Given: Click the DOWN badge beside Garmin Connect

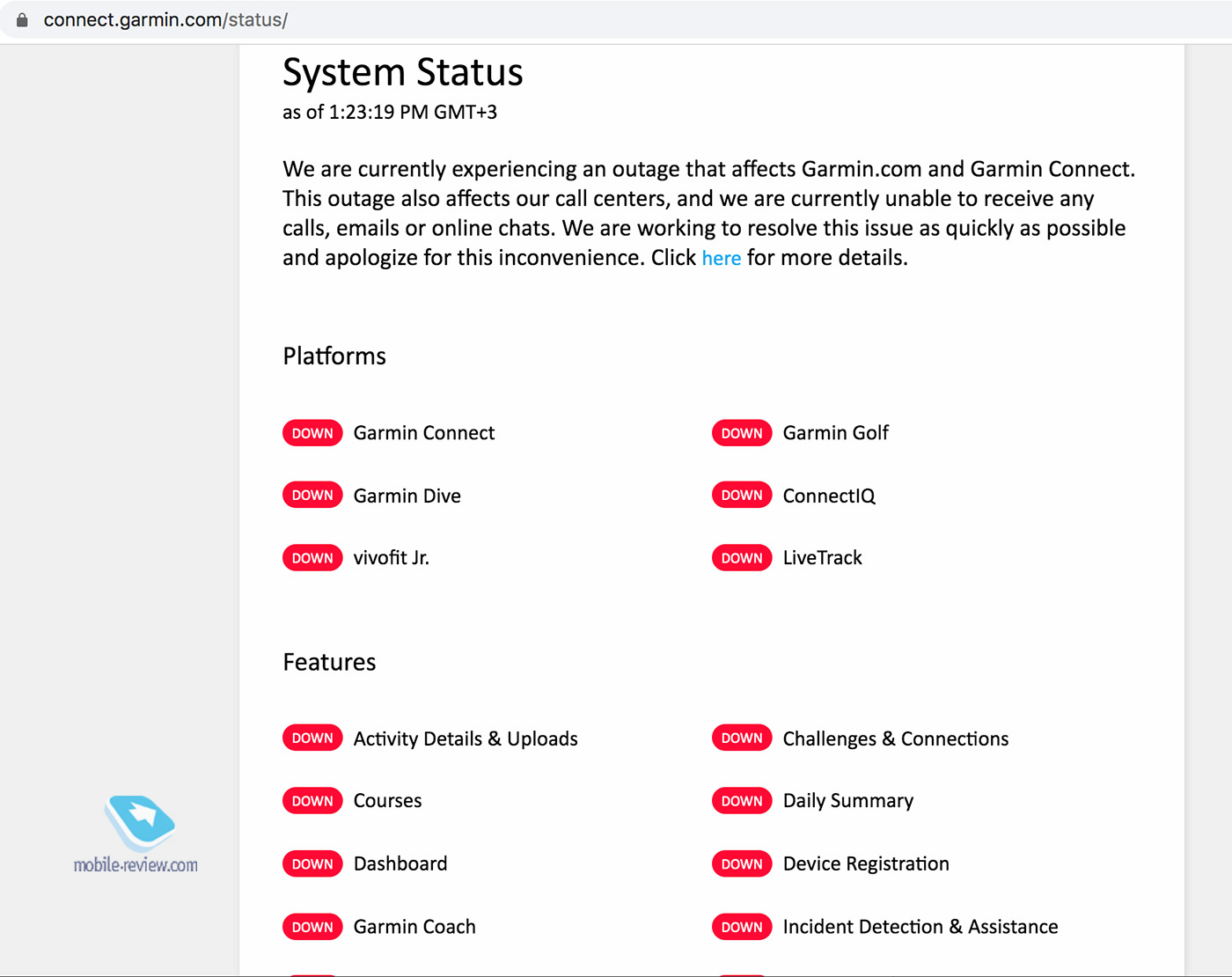Looking at the screenshot, I should 312,433.
